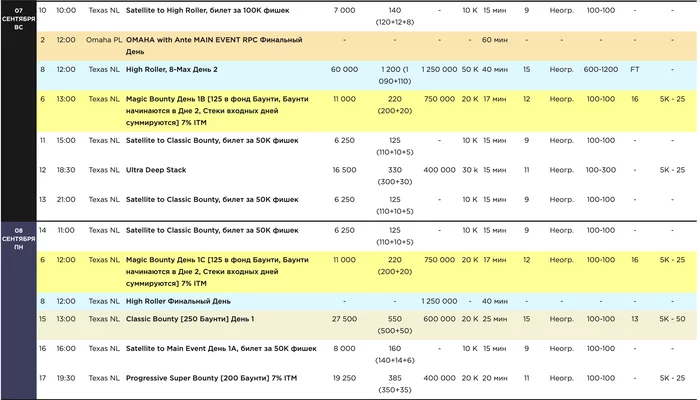The height and width of the screenshot is (400, 700).
Task: Select '20 мин' in Progressive Super Bounty row
Action: pyautogui.click(x=495, y=378)
